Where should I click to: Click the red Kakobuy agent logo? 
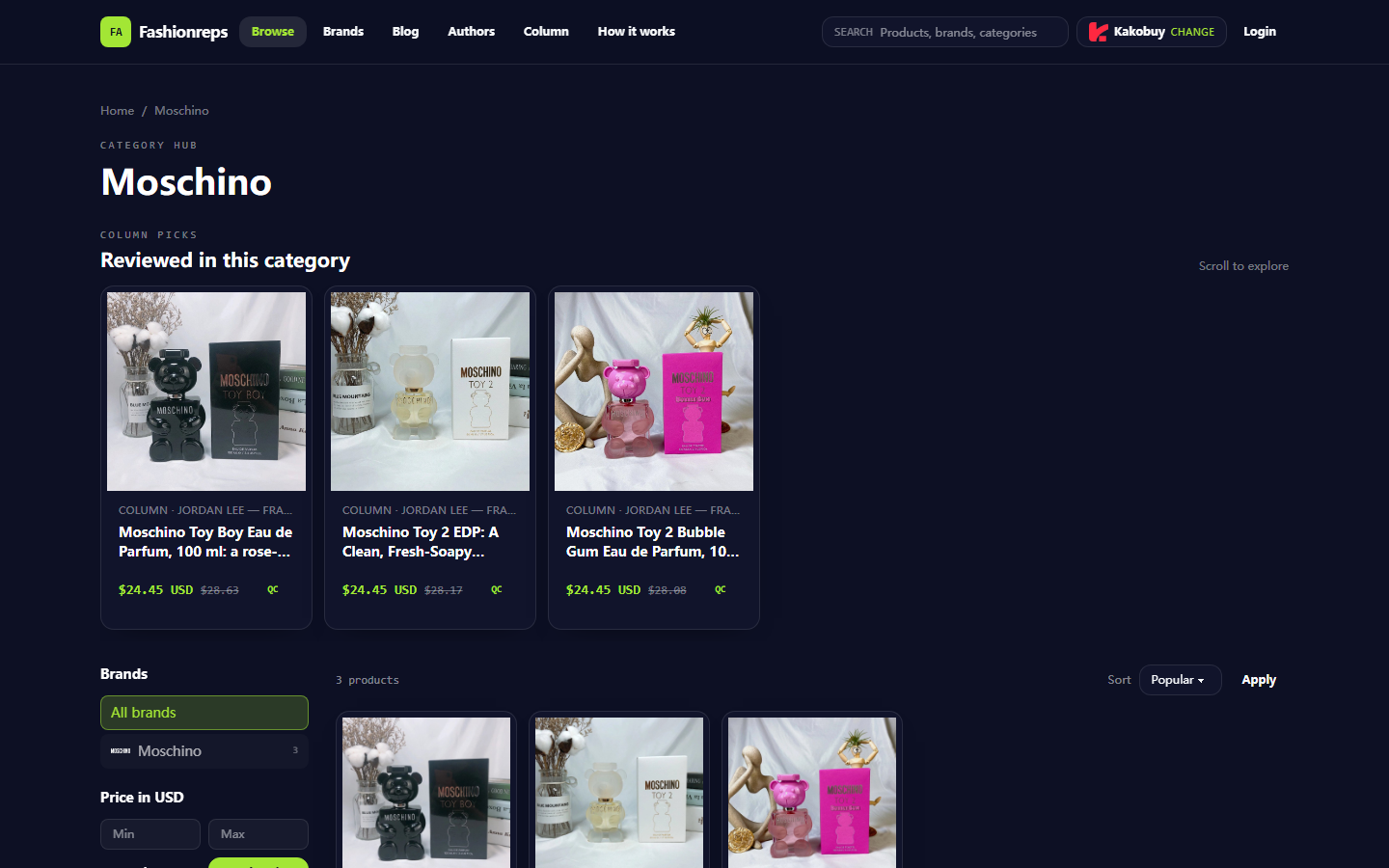[1098, 32]
